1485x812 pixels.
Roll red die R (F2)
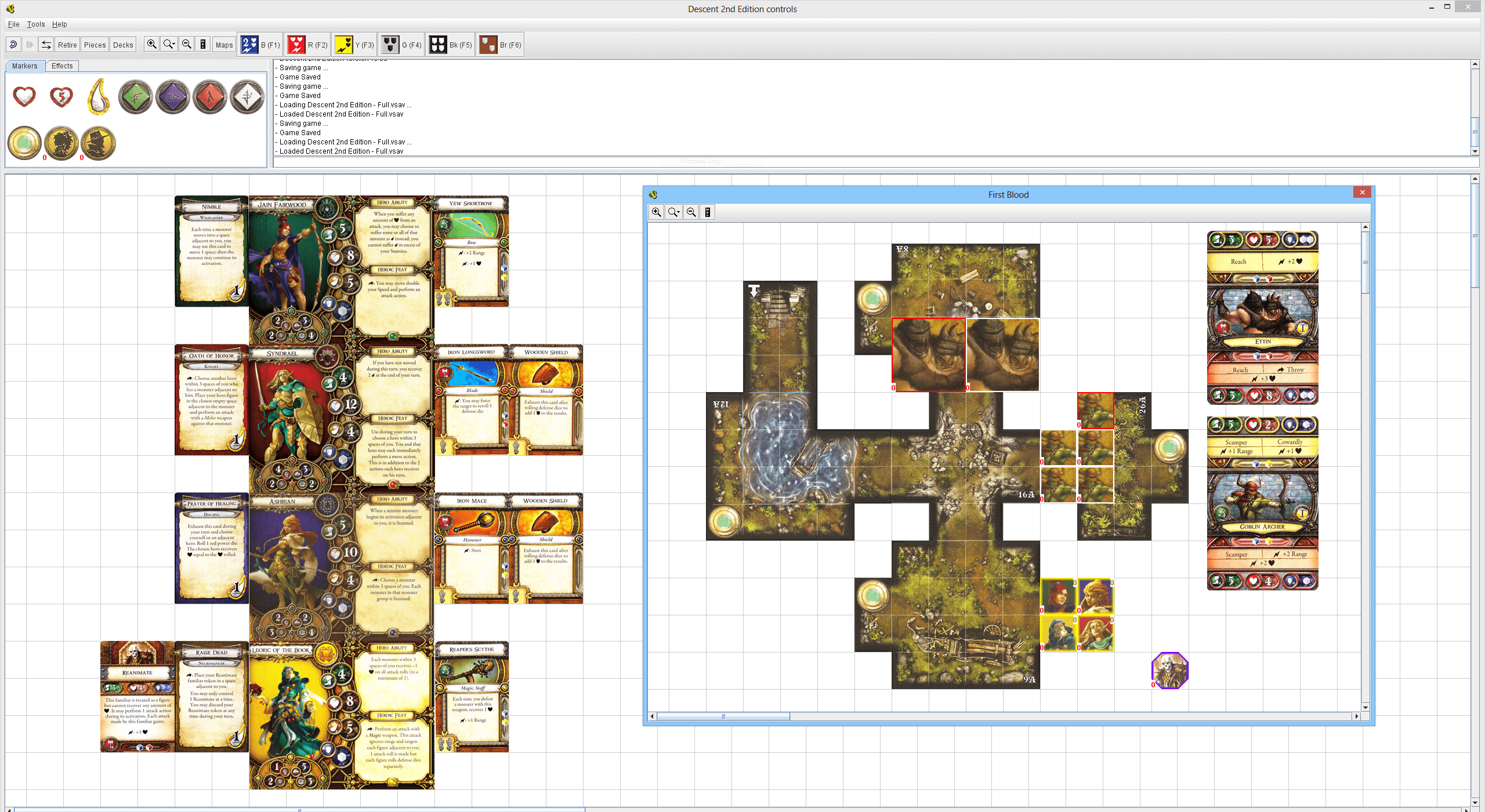click(307, 45)
